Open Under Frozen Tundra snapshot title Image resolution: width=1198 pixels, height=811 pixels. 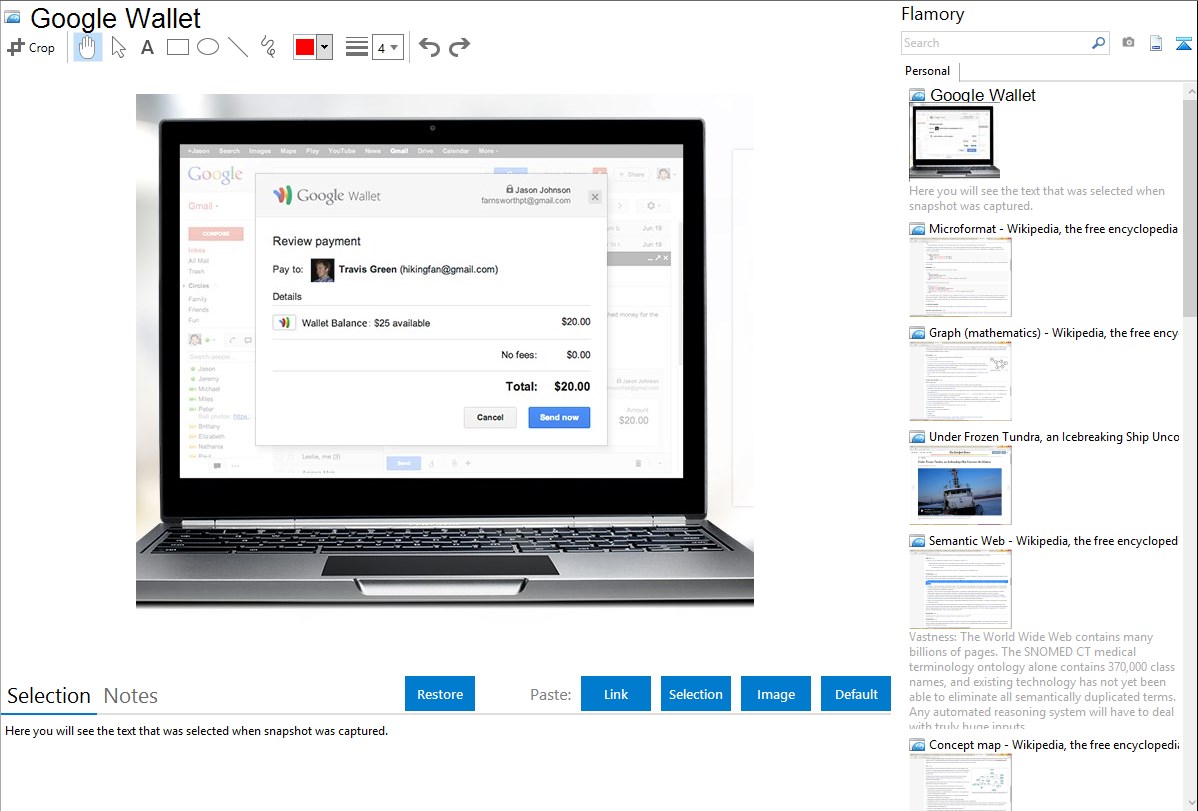click(1054, 436)
